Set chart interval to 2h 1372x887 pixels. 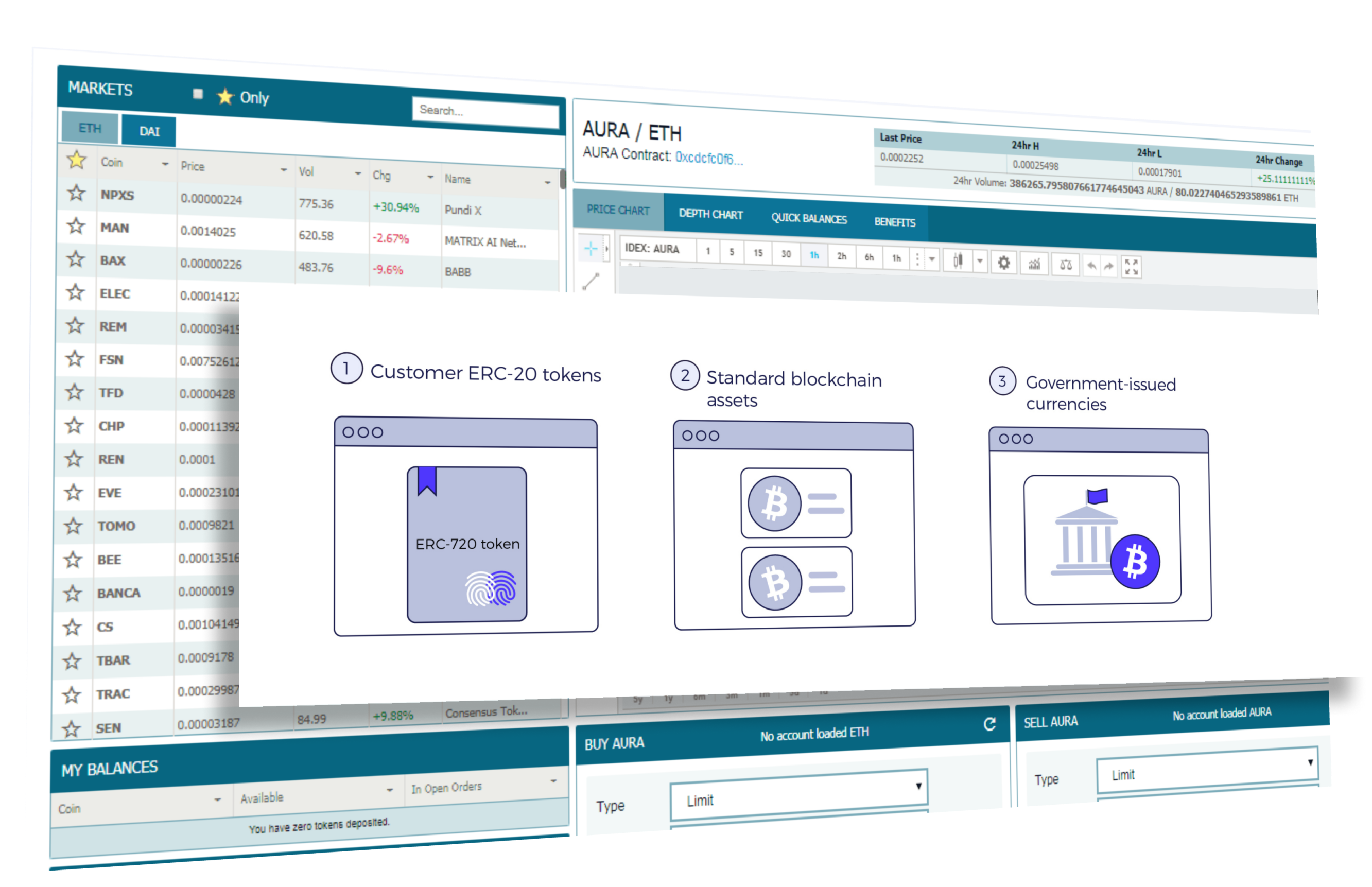[x=842, y=257]
